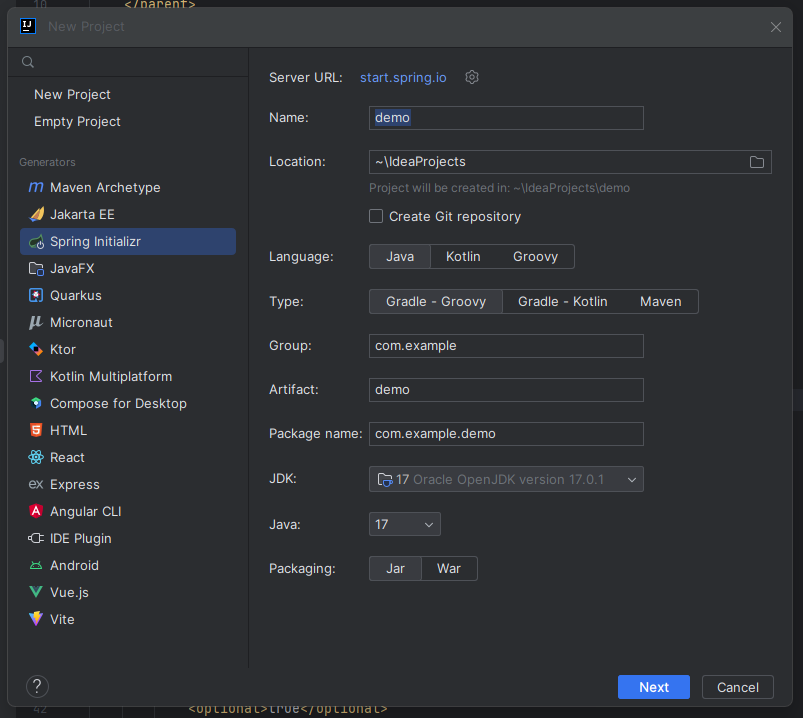Select Jar packaging

coord(395,568)
